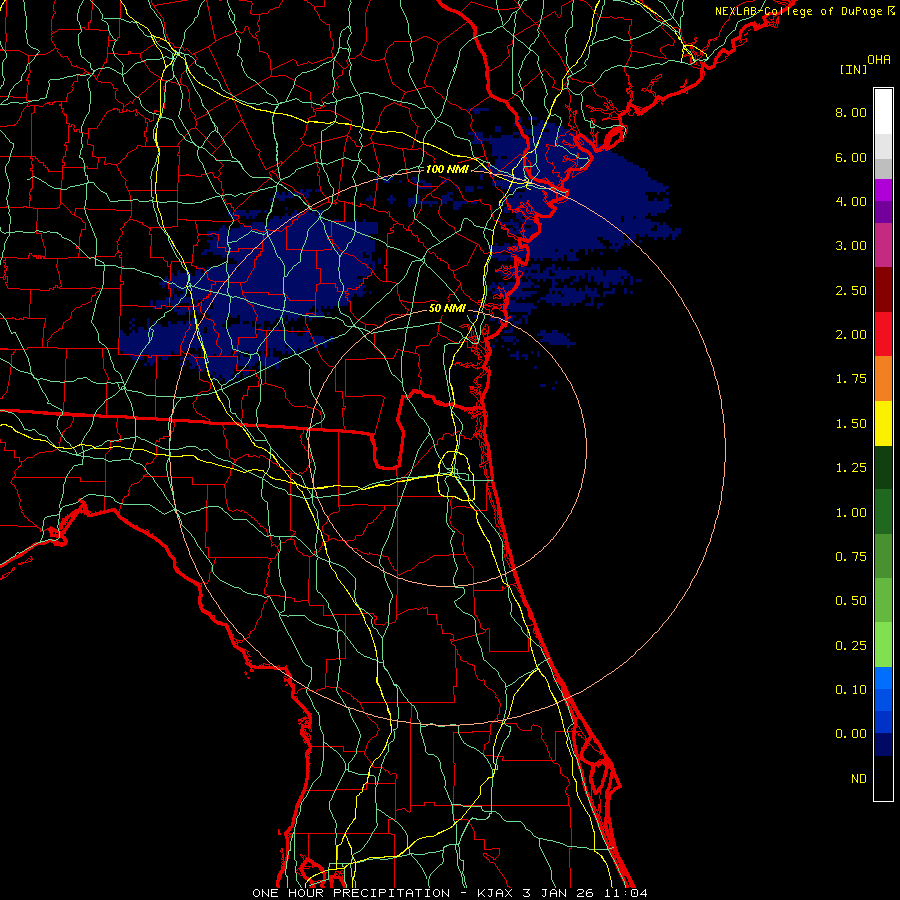
Task: Click the ONE HOUR PRECIPITATION caption text
Action: (351, 893)
